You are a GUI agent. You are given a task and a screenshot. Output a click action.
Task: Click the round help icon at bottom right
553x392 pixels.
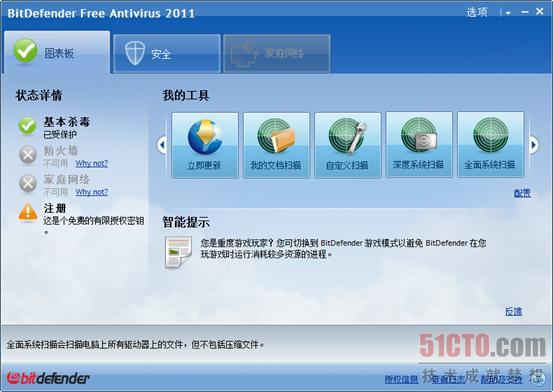(537, 378)
